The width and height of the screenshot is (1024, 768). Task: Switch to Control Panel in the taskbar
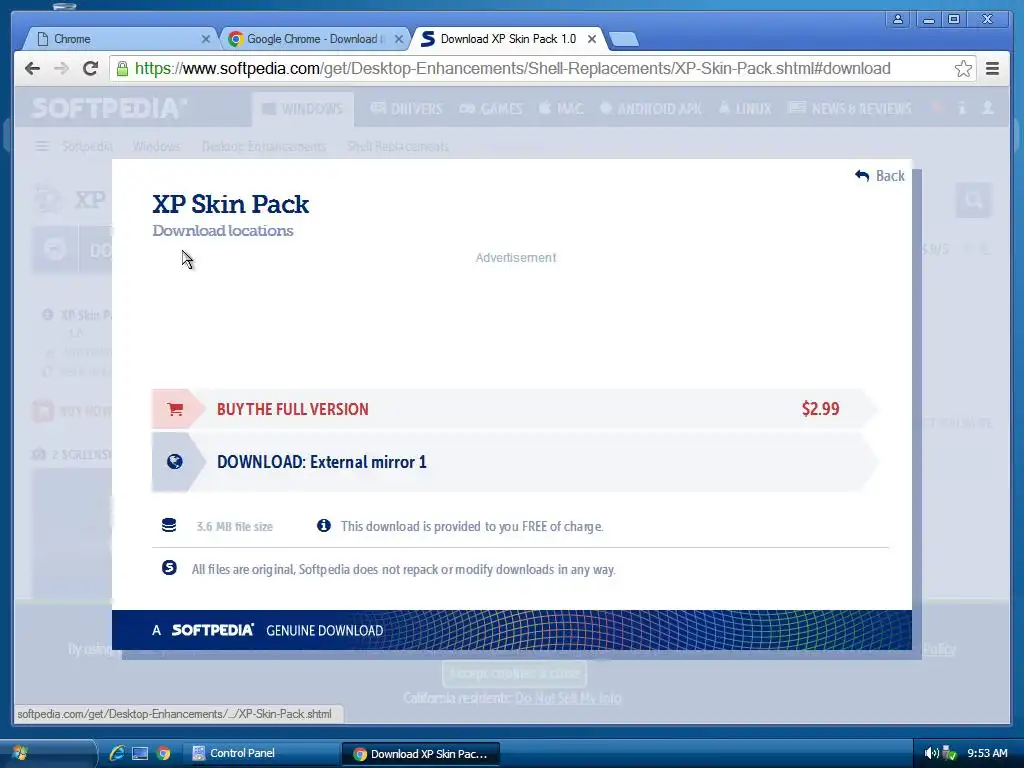coord(260,754)
